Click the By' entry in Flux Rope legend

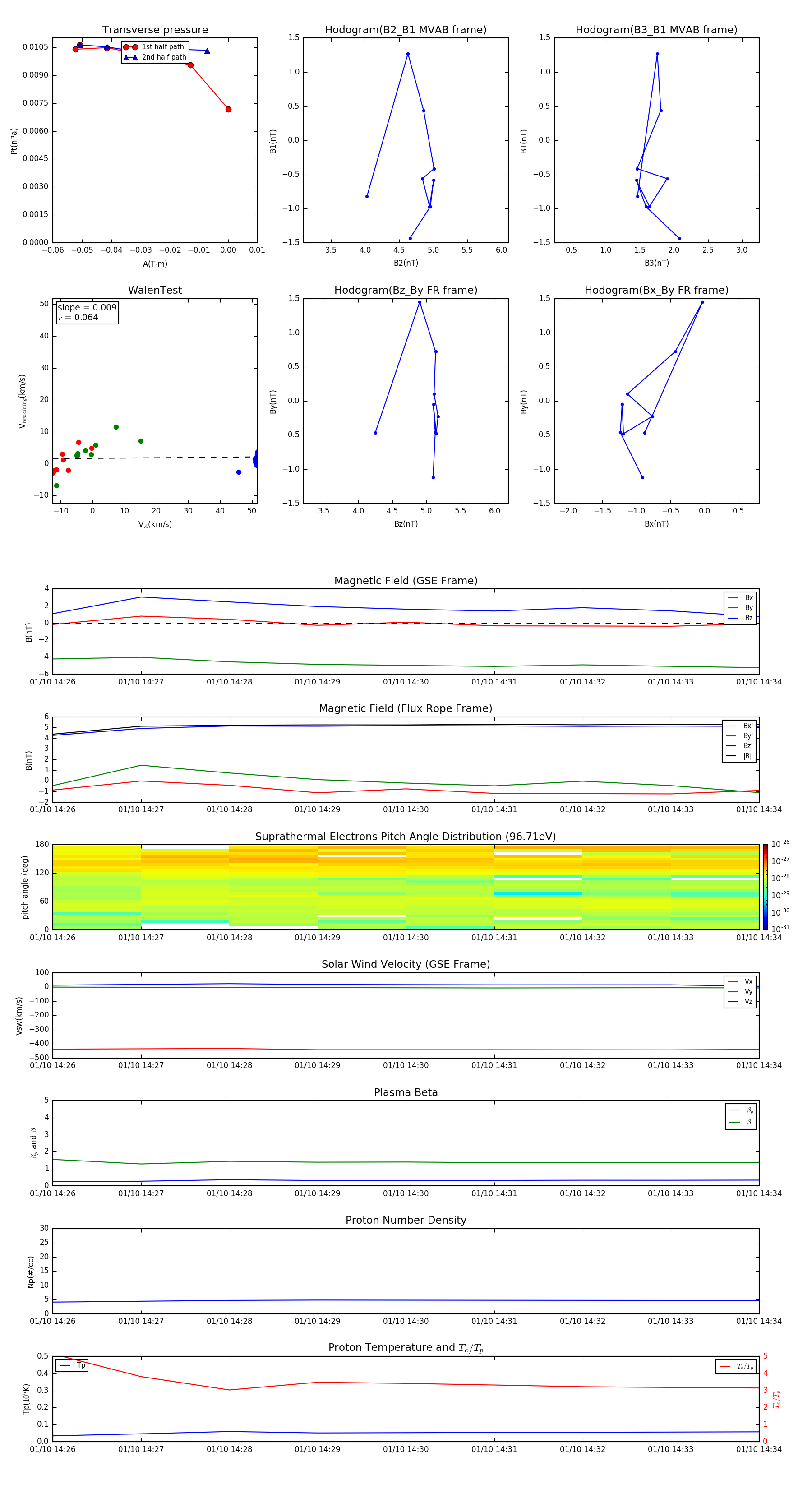tap(740, 736)
